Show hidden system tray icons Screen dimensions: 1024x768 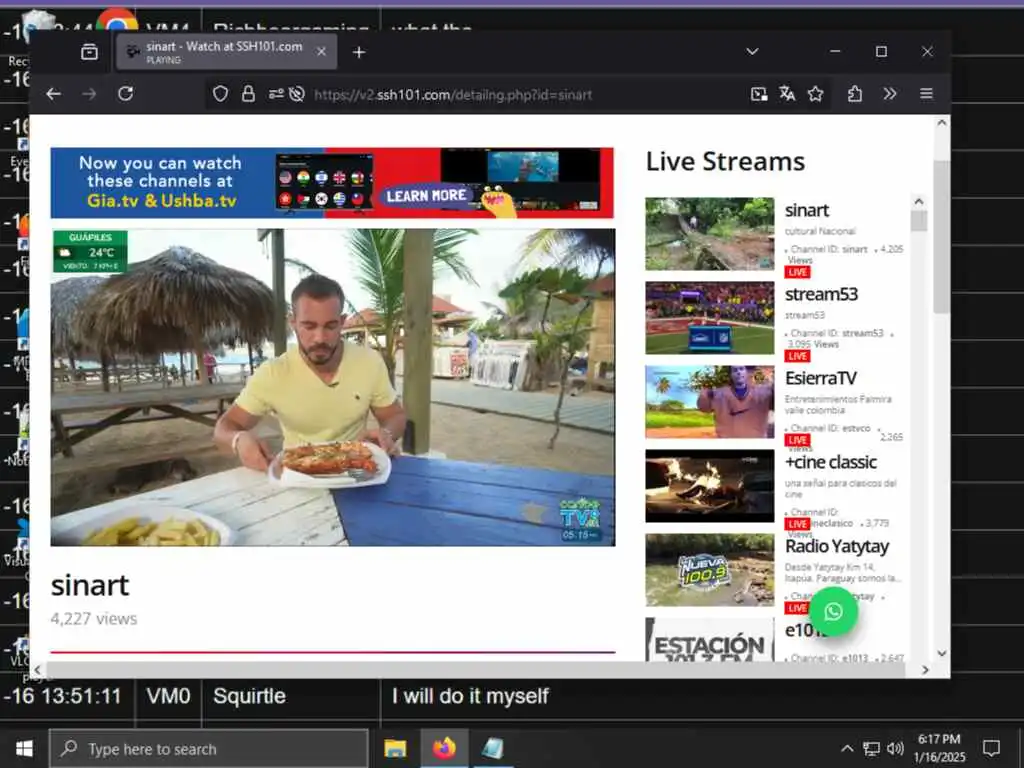click(x=847, y=748)
